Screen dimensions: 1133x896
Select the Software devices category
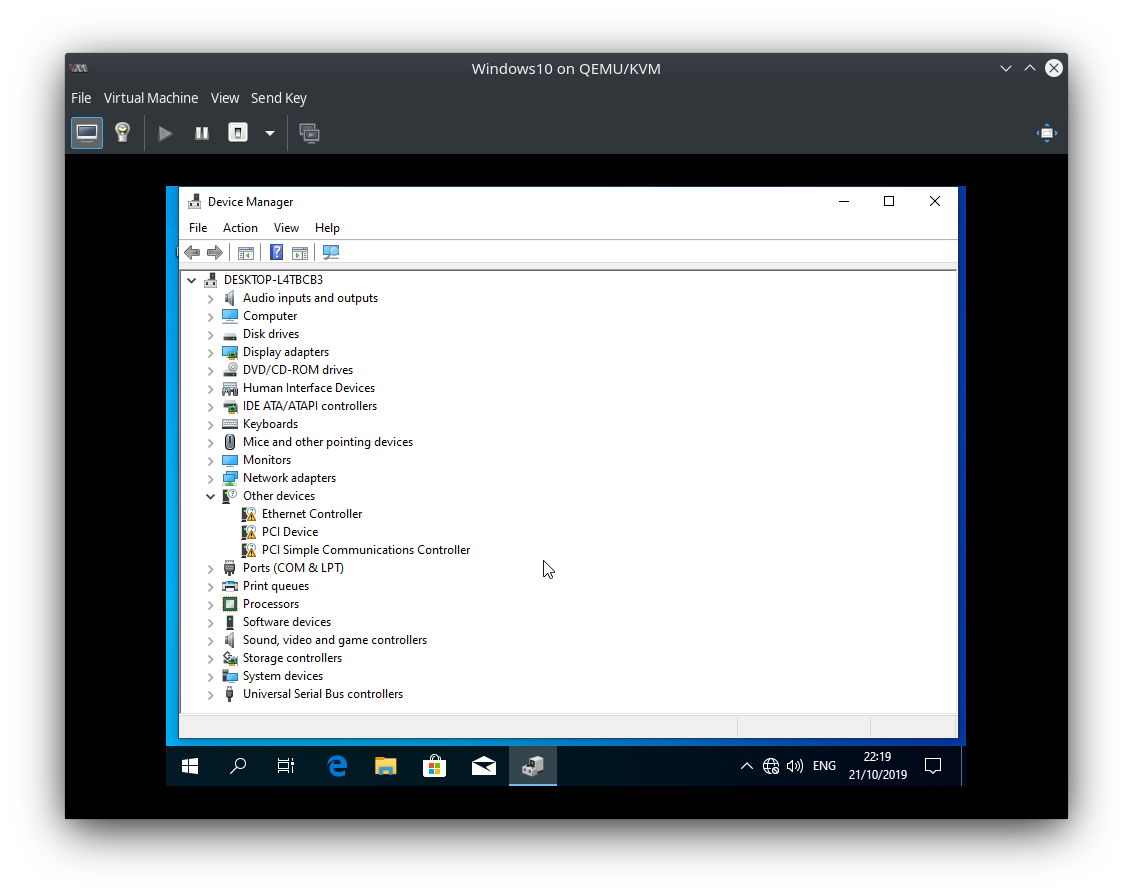coord(287,622)
